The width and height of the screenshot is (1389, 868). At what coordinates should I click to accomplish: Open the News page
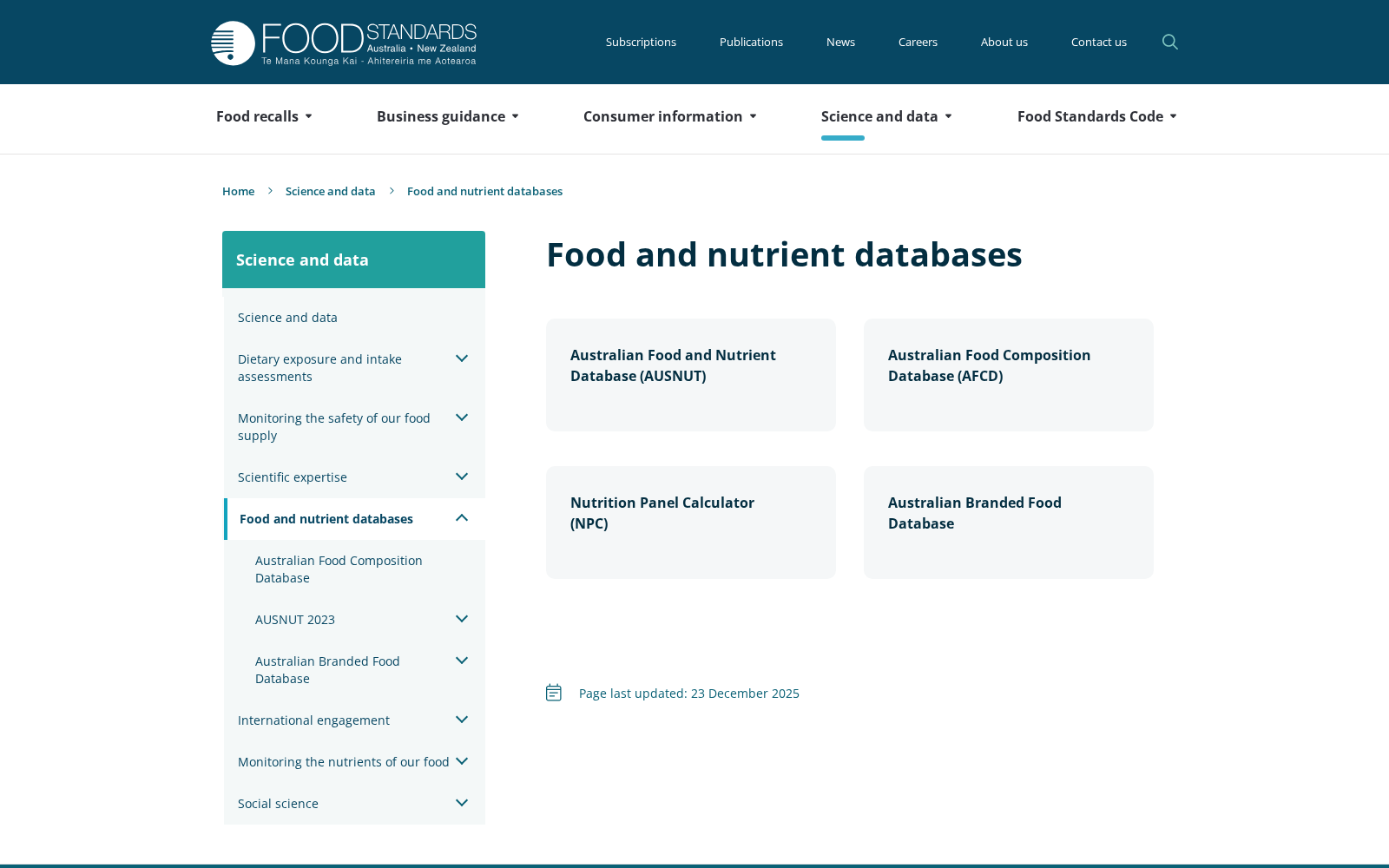point(840,42)
